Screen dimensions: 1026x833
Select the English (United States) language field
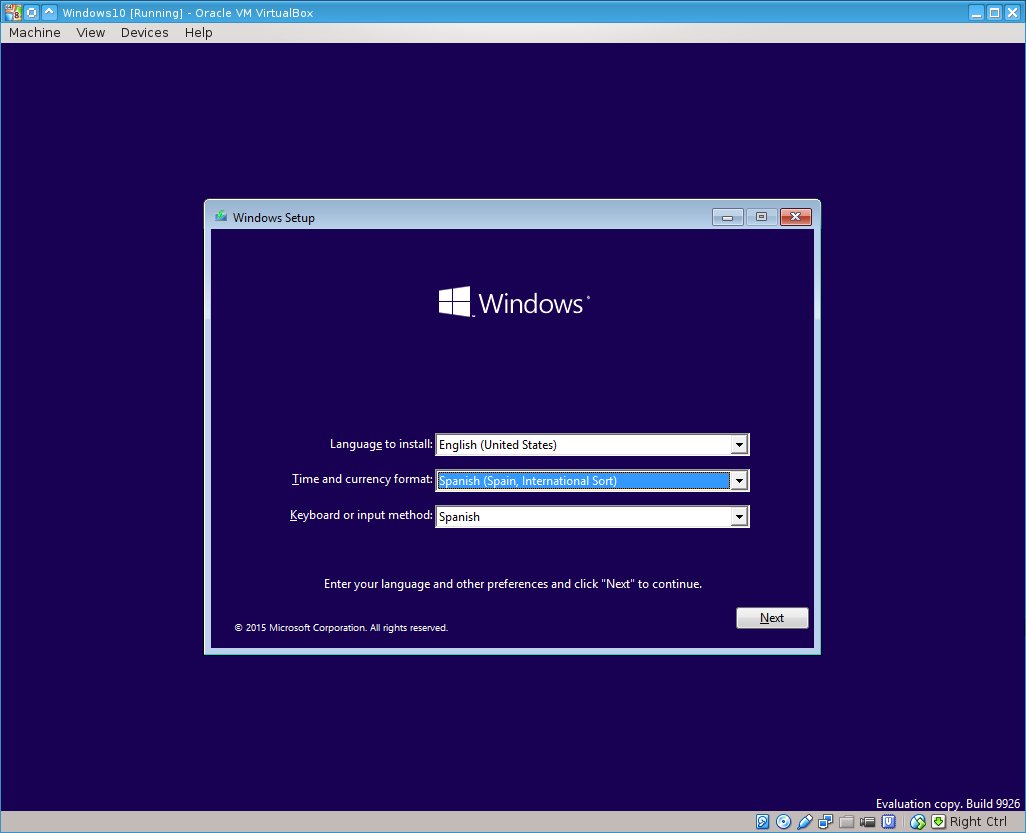[592, 445]
